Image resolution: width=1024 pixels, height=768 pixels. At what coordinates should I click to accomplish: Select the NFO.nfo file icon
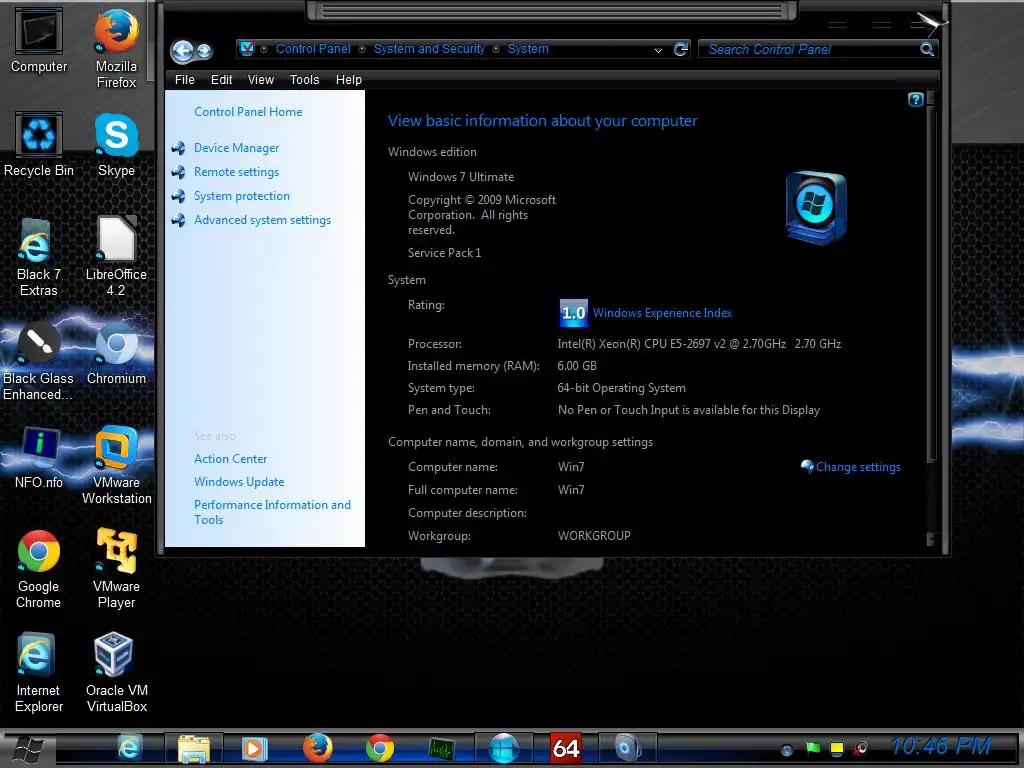[39, 456]
